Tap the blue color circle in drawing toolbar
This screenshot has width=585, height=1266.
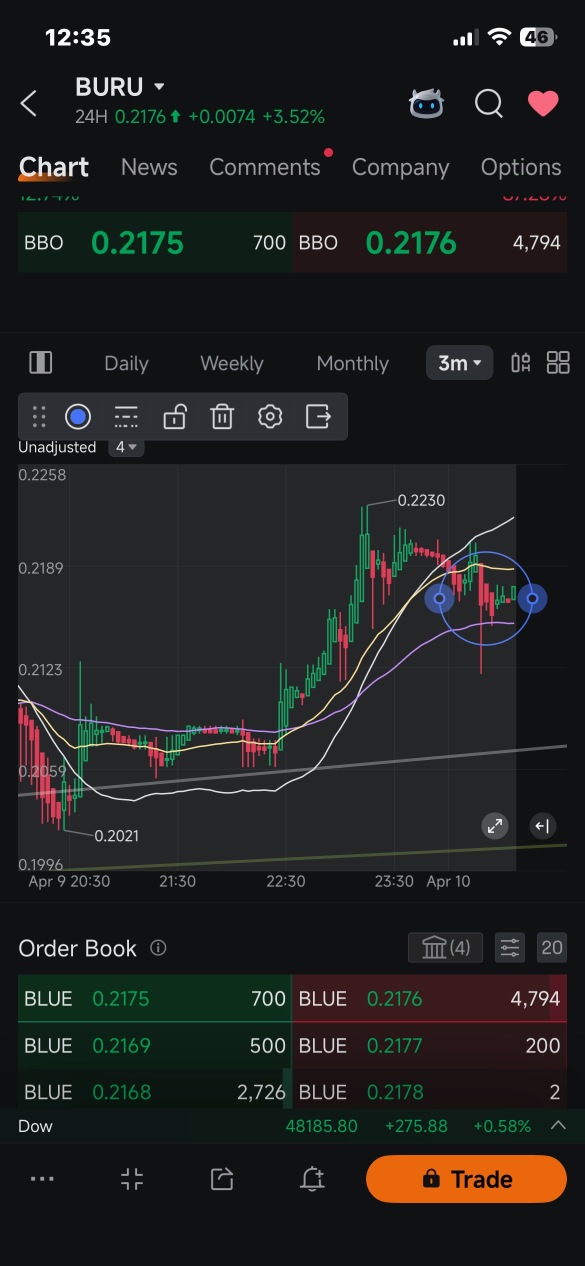point(78,417)
